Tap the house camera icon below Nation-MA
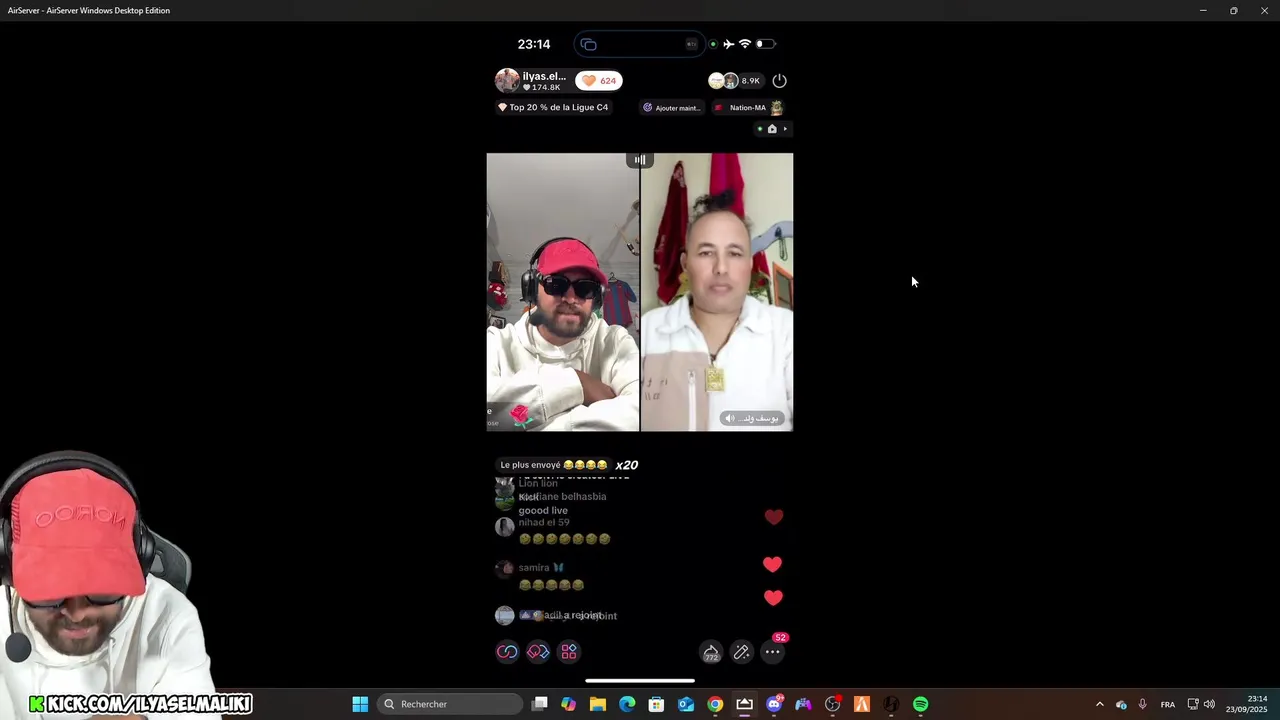This screenshot has width=1280, height=720. tap(772, 129)
